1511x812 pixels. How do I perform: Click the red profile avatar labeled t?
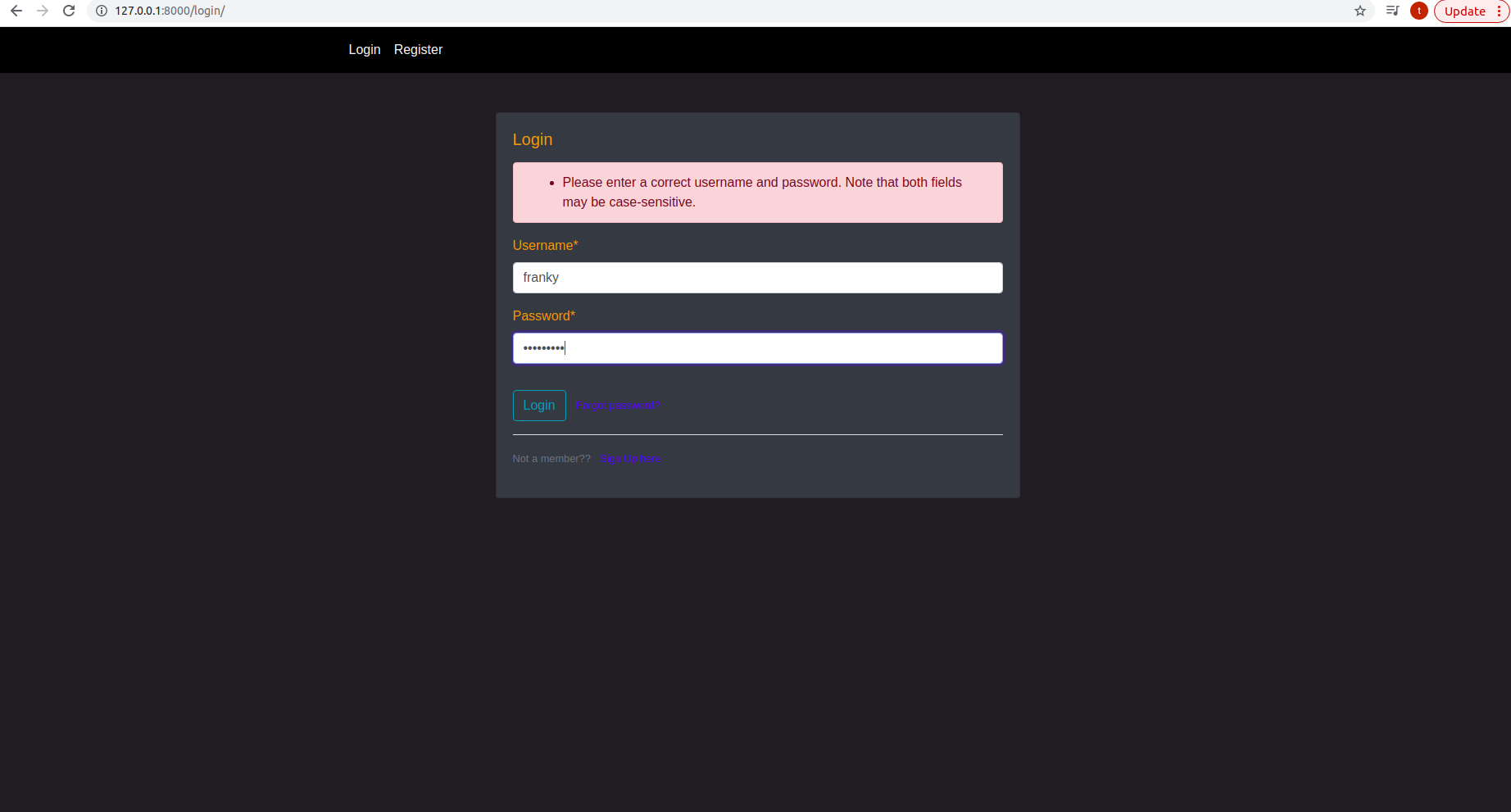[1418, 11]
